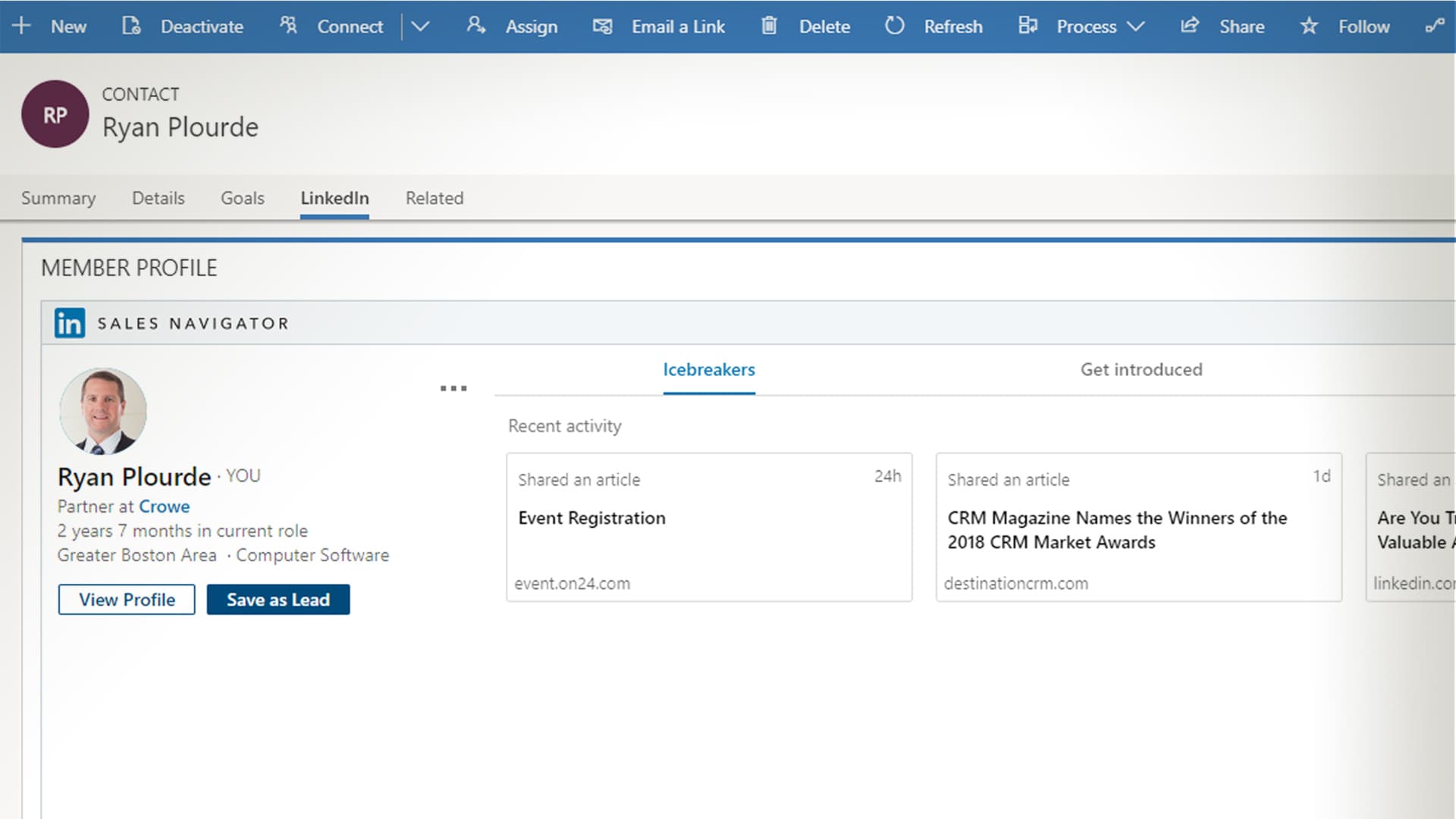
Task: Click Ryan Plourde's profile photo
Action: [x=103, y=412]
